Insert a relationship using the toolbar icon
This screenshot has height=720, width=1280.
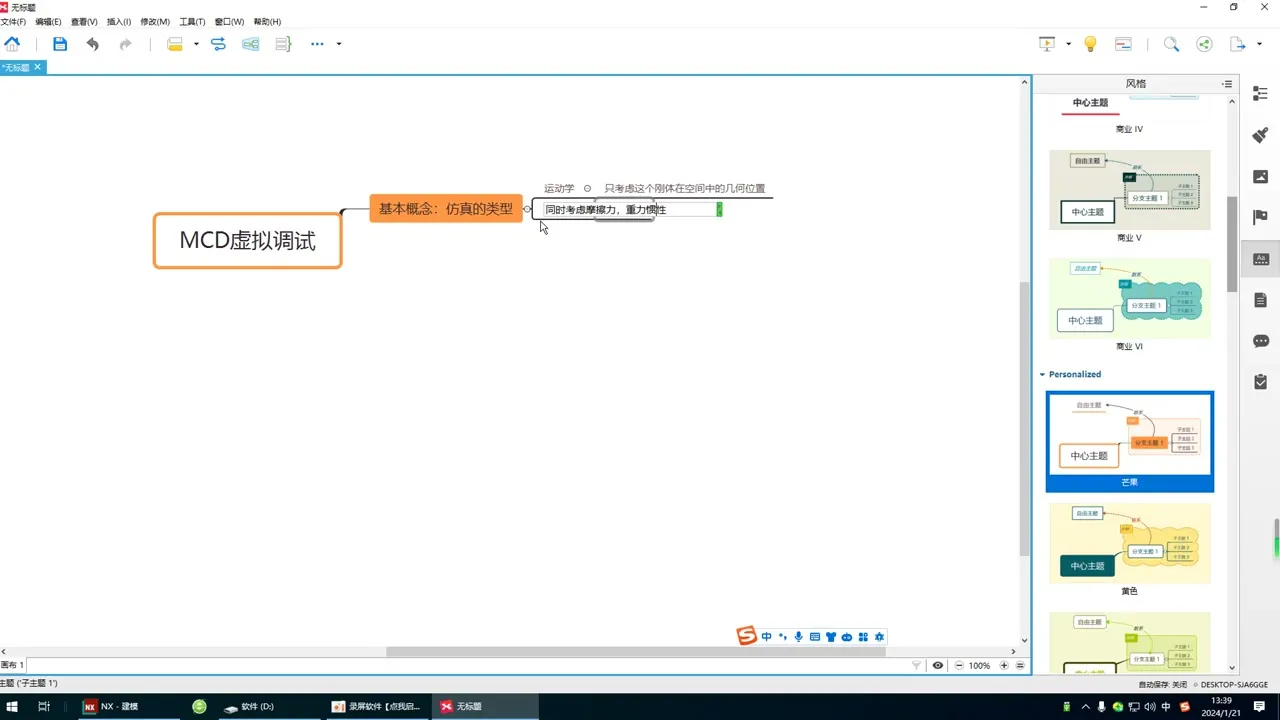(218, 44)
